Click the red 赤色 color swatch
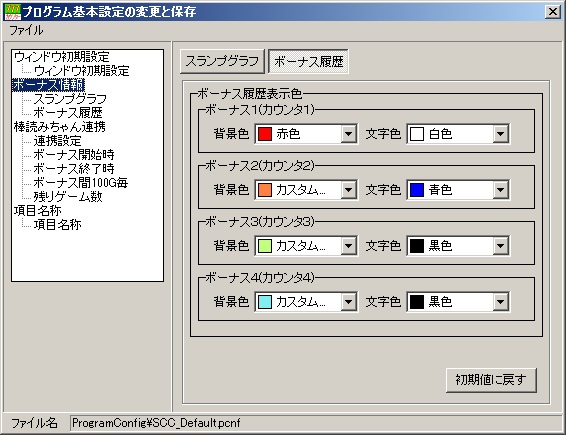Viewport: 566px width, 435px height. point(265,134)
